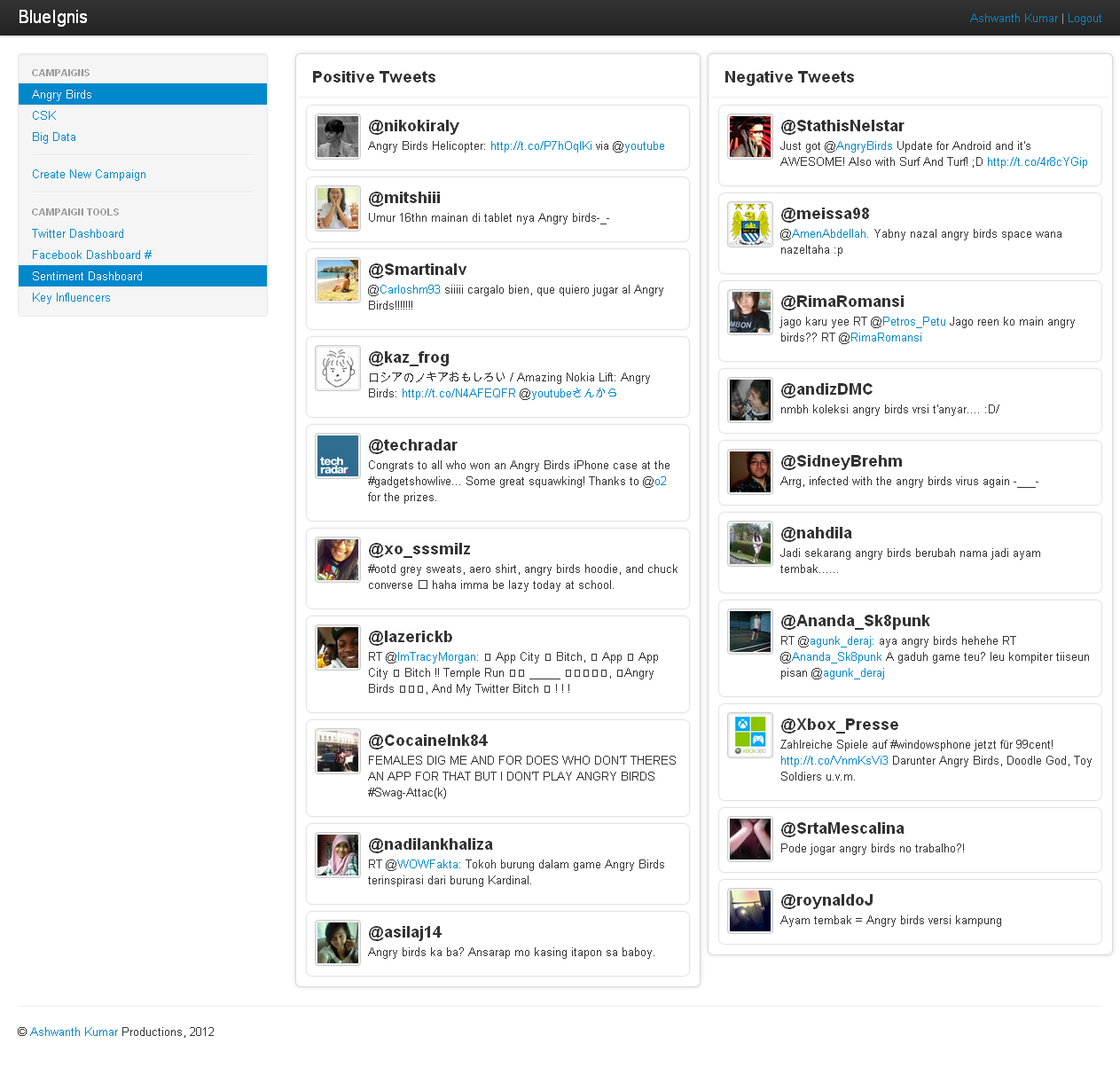Click the @nikokiraly username heading
This screenshot has width=1120, height=1083.
(x=413, y=126)
